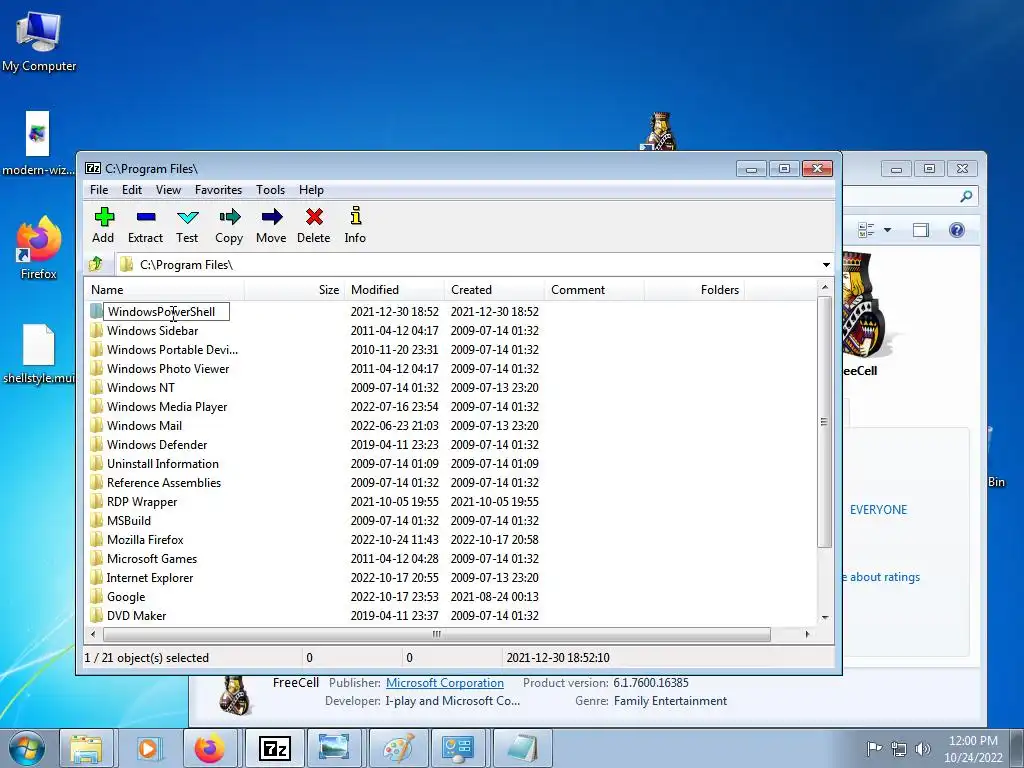Click inside the C:\Program Files\ address field

pyautogui.click(x=467, y=264)
